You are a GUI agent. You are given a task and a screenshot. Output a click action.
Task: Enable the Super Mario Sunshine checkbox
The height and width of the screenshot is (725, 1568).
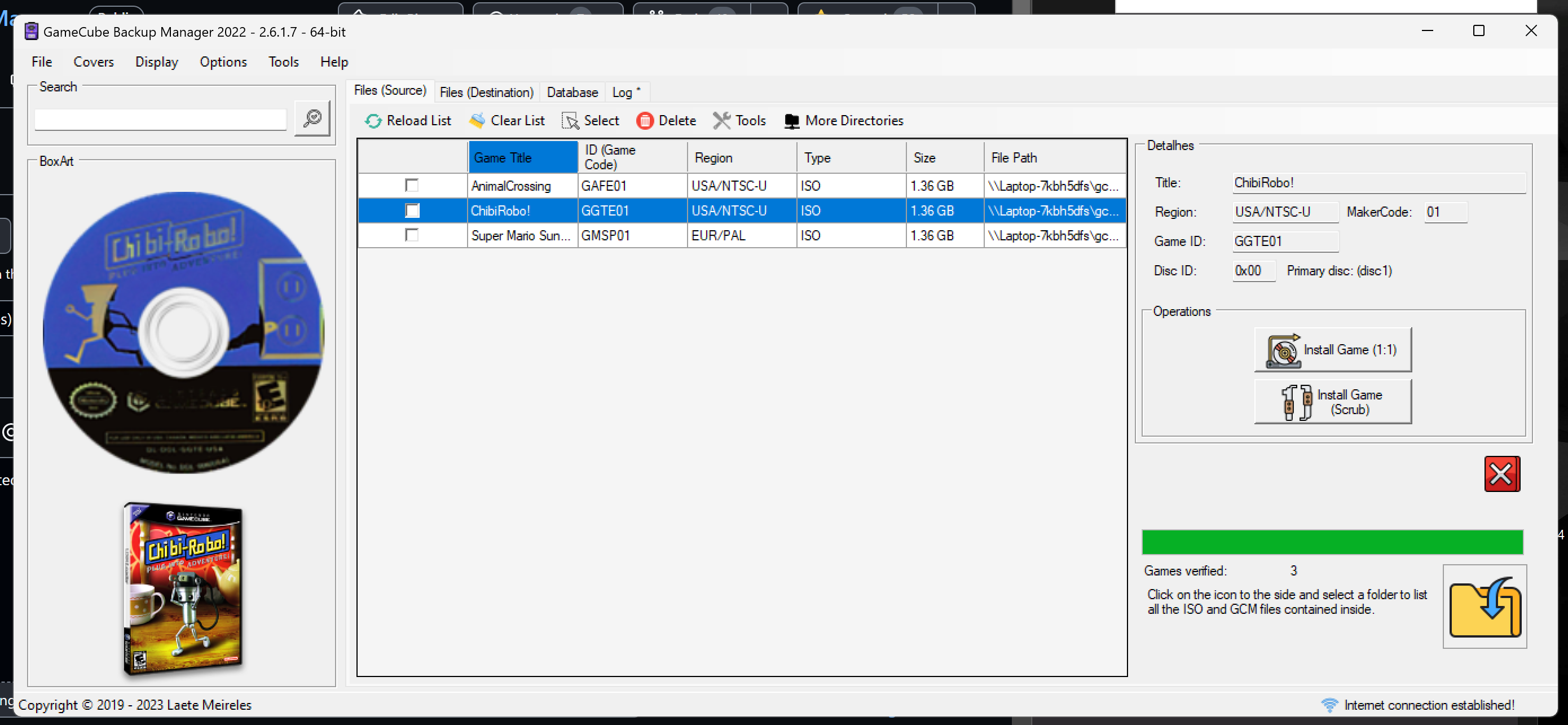tap(413, 236)
